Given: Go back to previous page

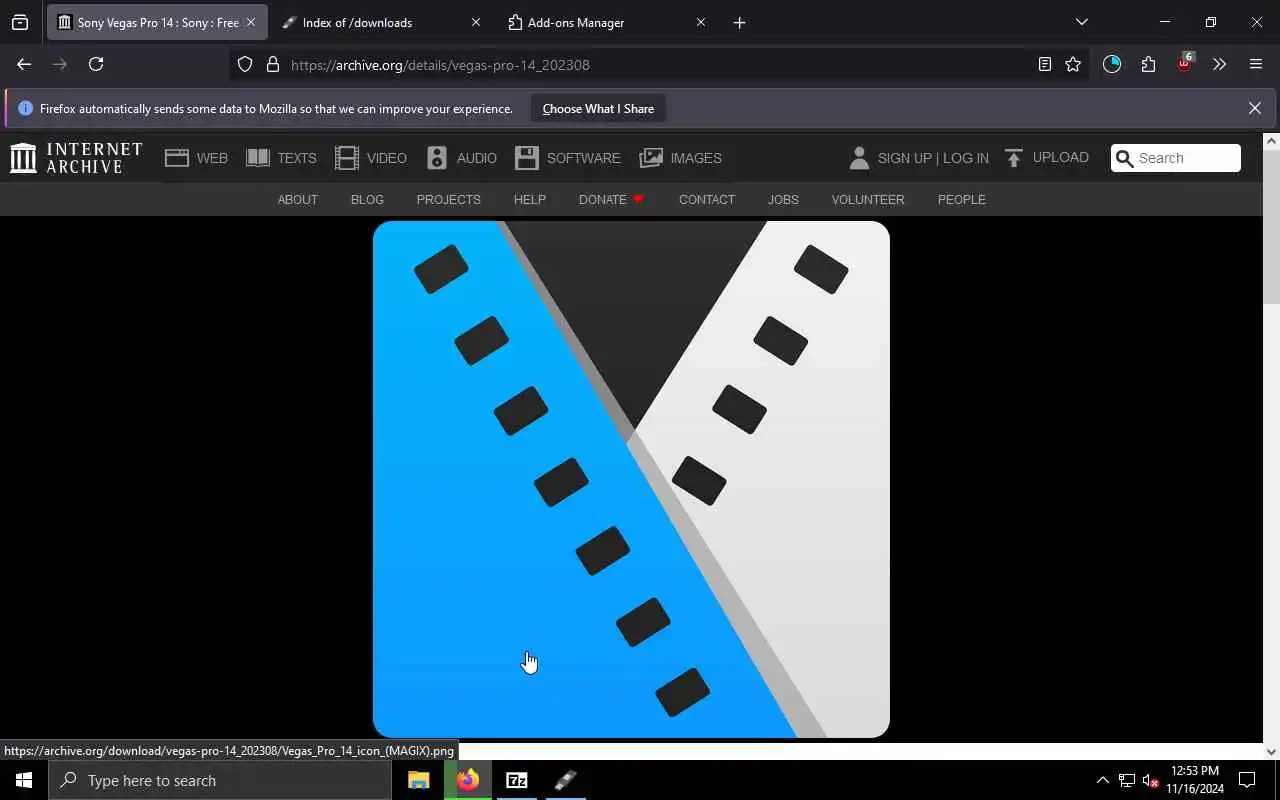Looking at the screenshot, I should (x=24, y=64).
